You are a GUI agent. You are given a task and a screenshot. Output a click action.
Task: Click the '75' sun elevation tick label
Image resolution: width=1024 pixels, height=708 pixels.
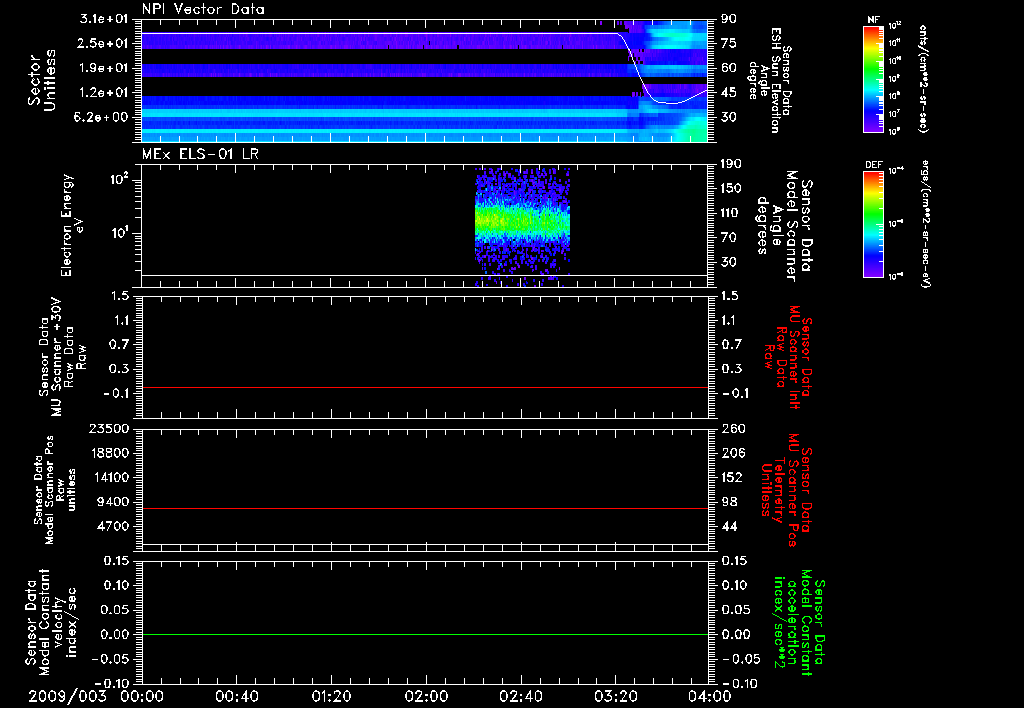[728, 44]
